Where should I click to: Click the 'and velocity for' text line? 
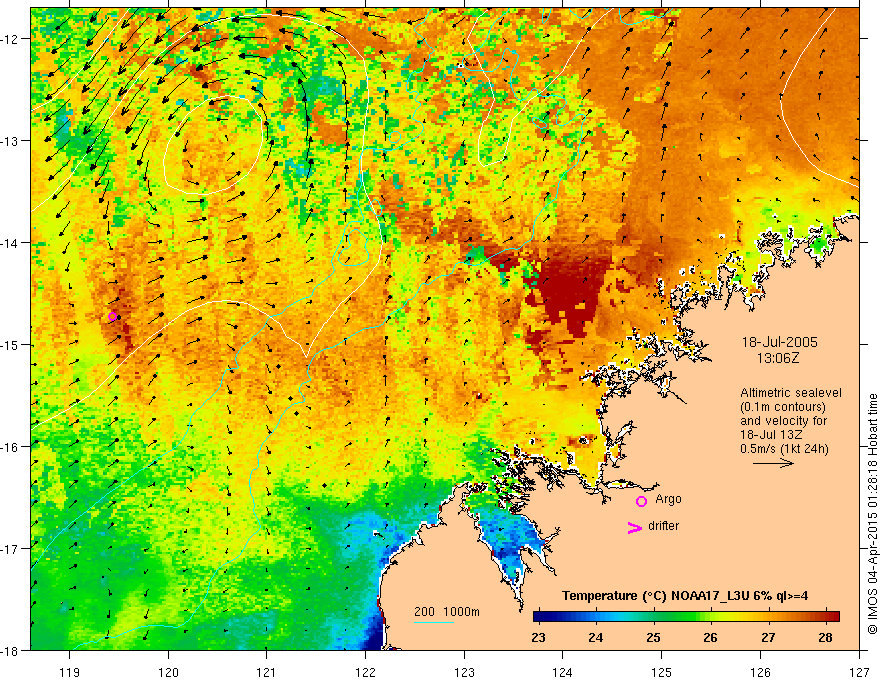coord(783,421)
